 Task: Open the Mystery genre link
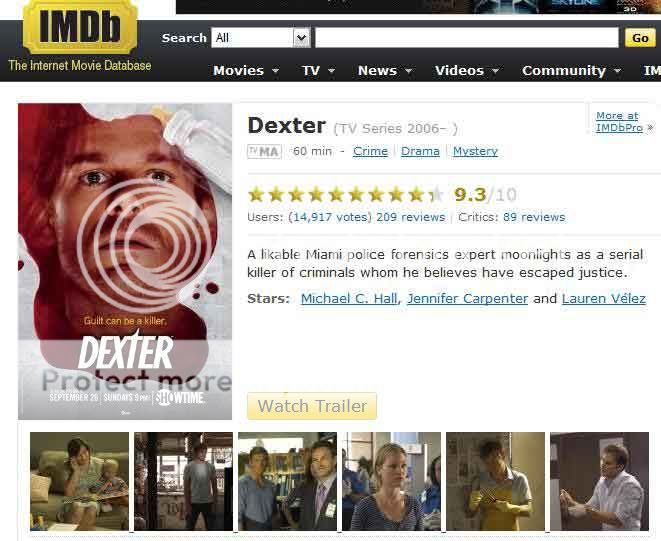click(475, 151)
